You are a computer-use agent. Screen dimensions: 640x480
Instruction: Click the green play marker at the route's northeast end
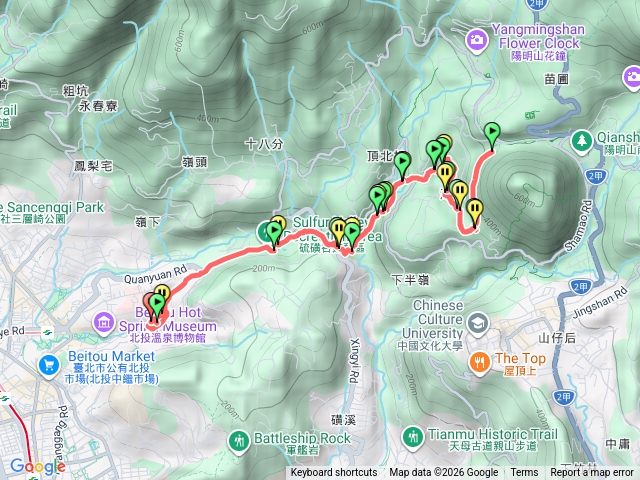pos(492,134)
